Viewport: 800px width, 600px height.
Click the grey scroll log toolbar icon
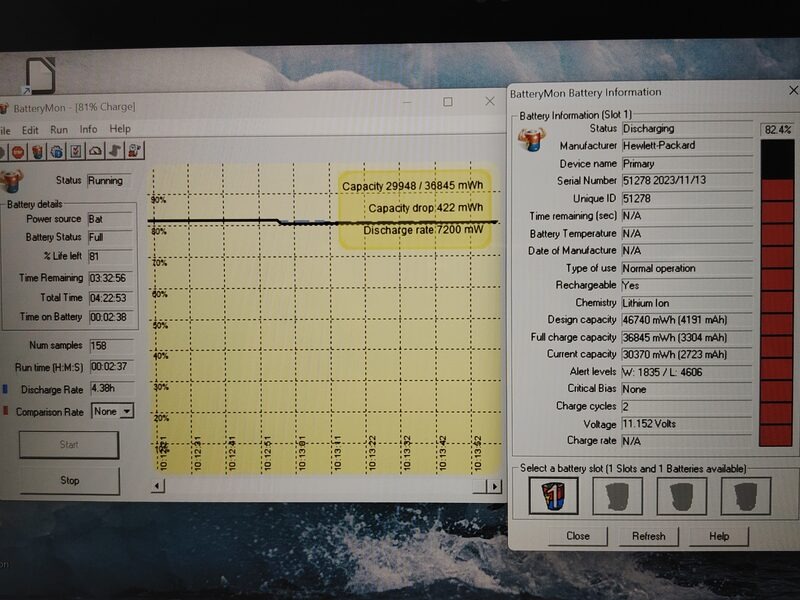115,151
